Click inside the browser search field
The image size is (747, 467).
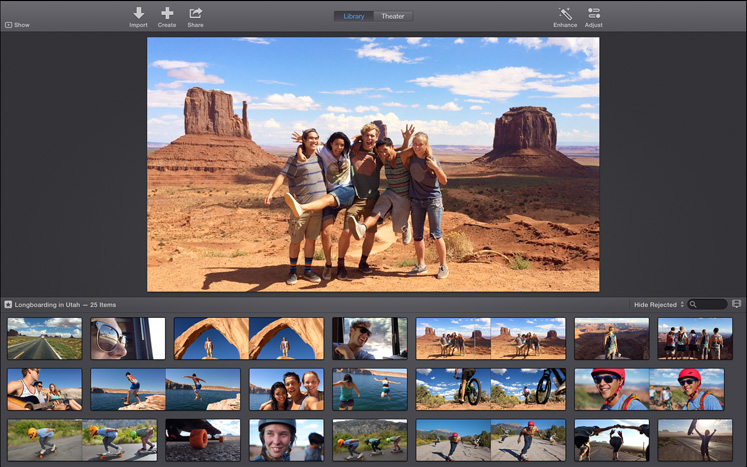click(x=711, y=304)
